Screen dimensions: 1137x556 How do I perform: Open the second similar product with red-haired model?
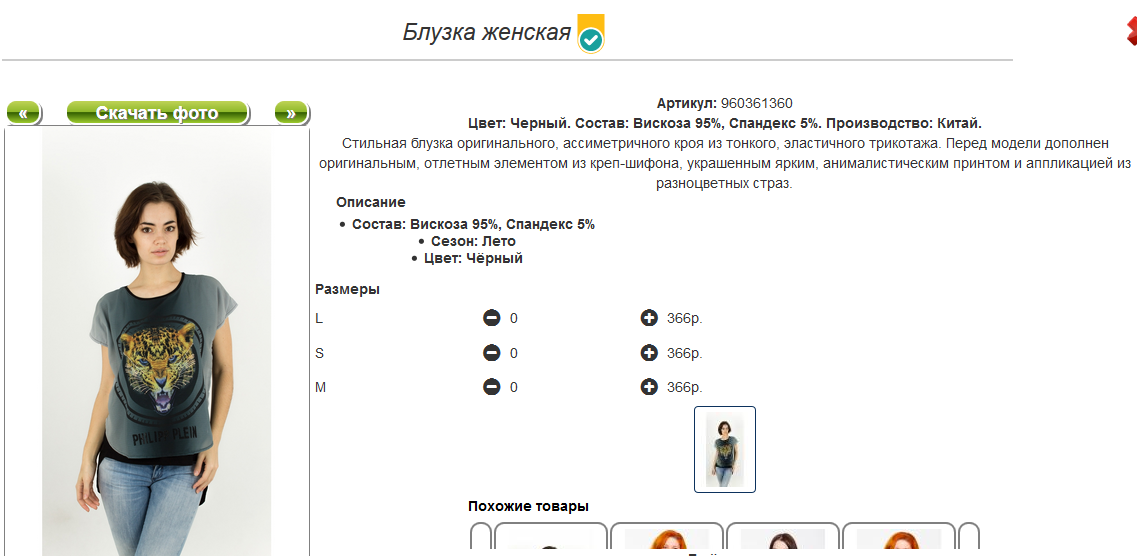pyautogui.click(x=667, y=539)
